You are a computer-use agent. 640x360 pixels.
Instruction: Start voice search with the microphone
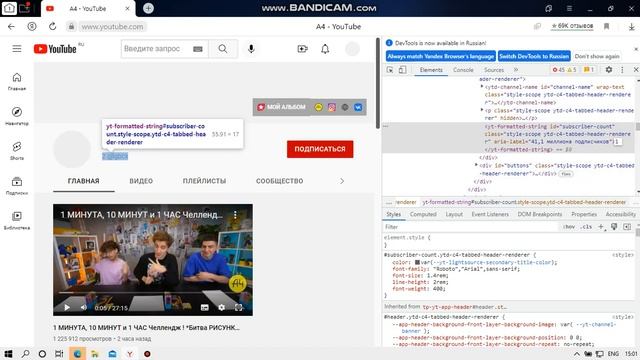pos(251,49)
